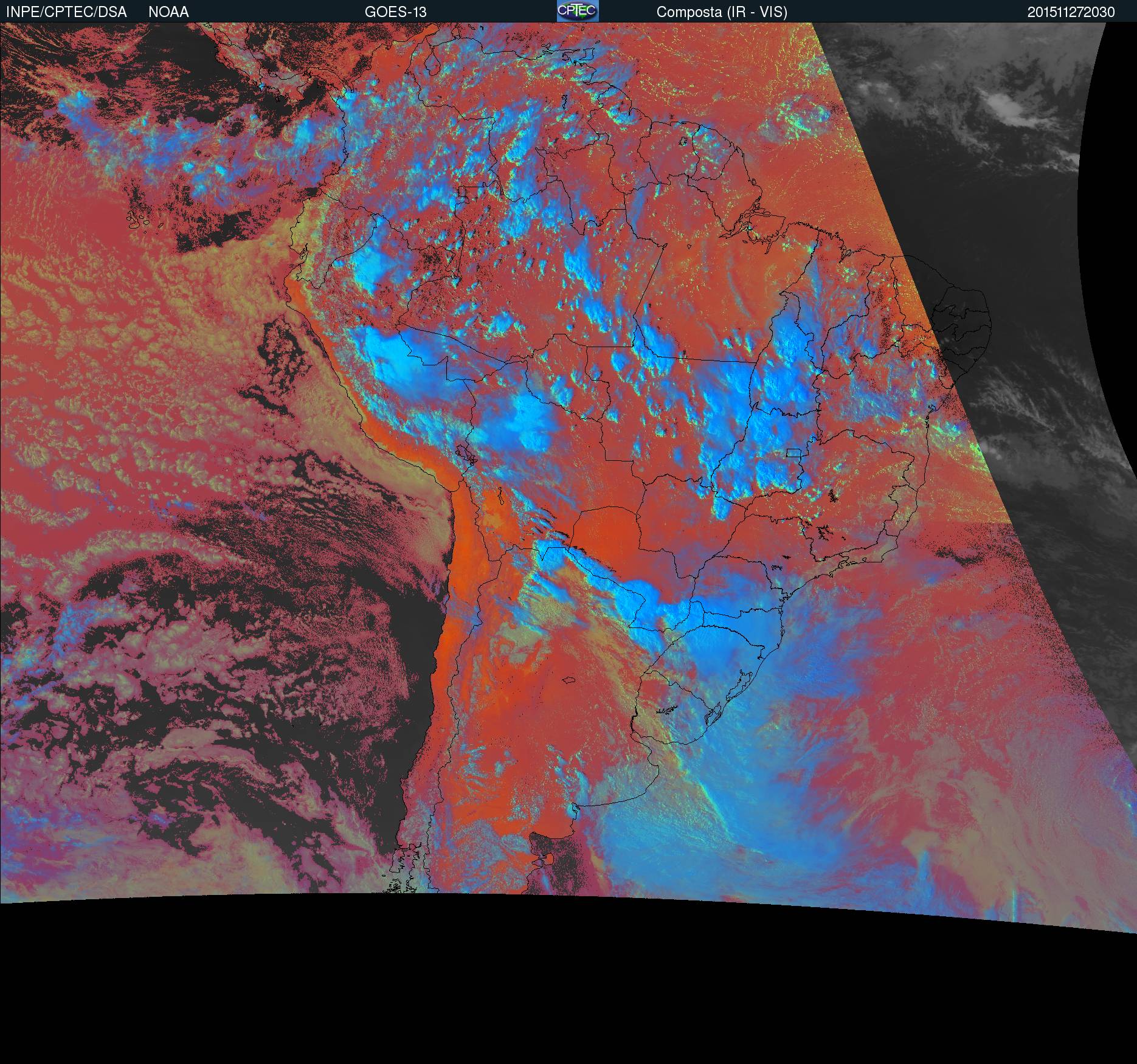Click the INPE/CPTEC/DSA header text

(x=66, y=12)
